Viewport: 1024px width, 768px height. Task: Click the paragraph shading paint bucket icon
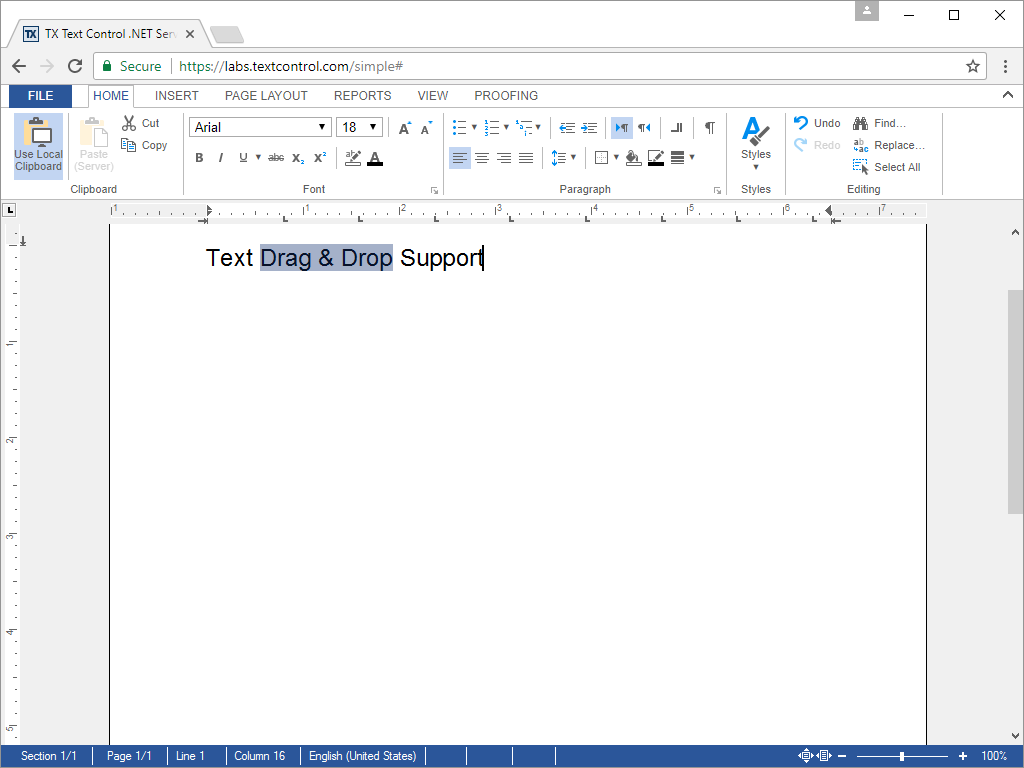(633, 158)
